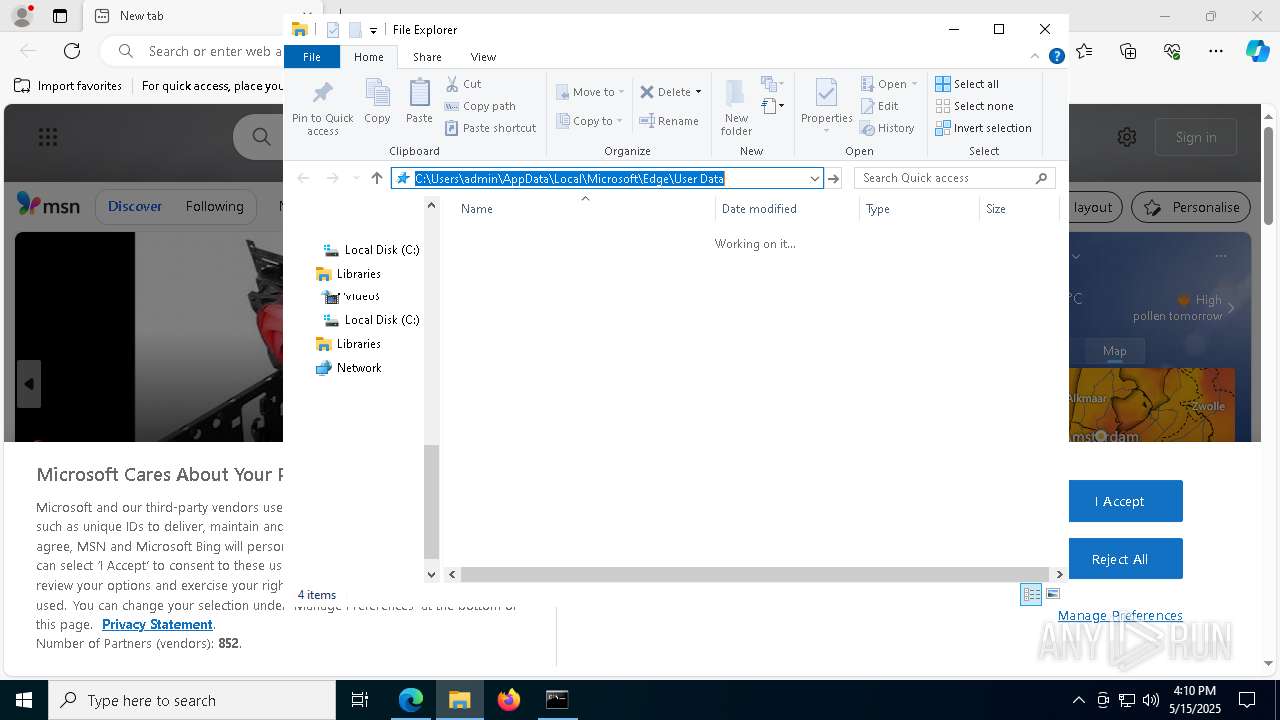Choose Paste shortcut

pyautogui.click(x=490, y=128)
